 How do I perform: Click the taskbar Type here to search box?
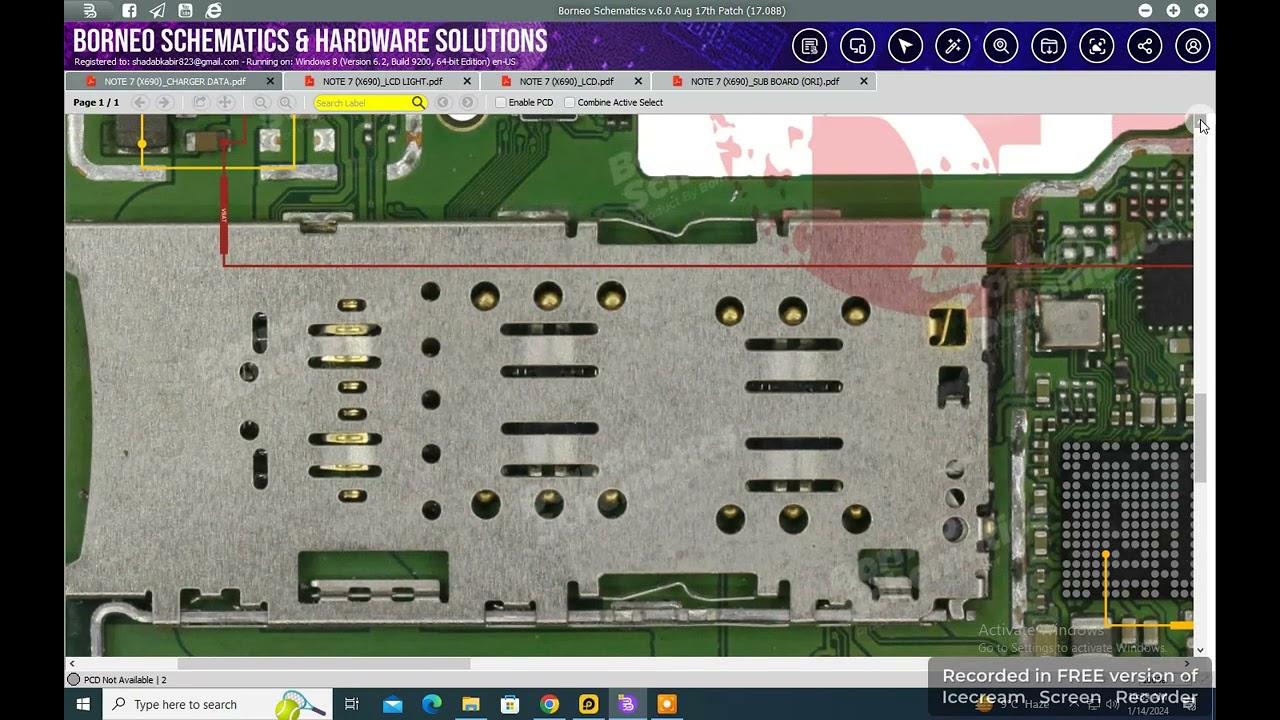pos(217,704)
